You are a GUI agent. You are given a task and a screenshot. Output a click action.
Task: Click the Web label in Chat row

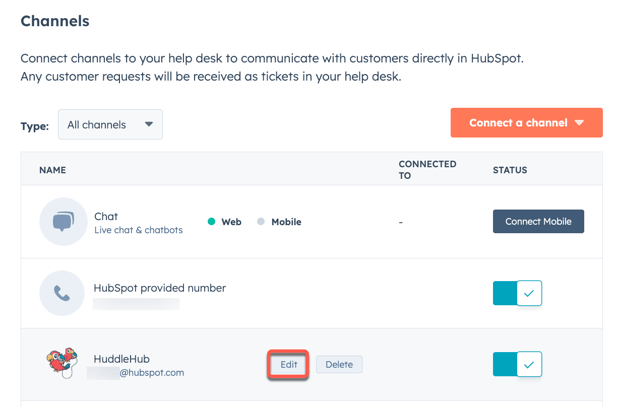(x=231, y=222)
